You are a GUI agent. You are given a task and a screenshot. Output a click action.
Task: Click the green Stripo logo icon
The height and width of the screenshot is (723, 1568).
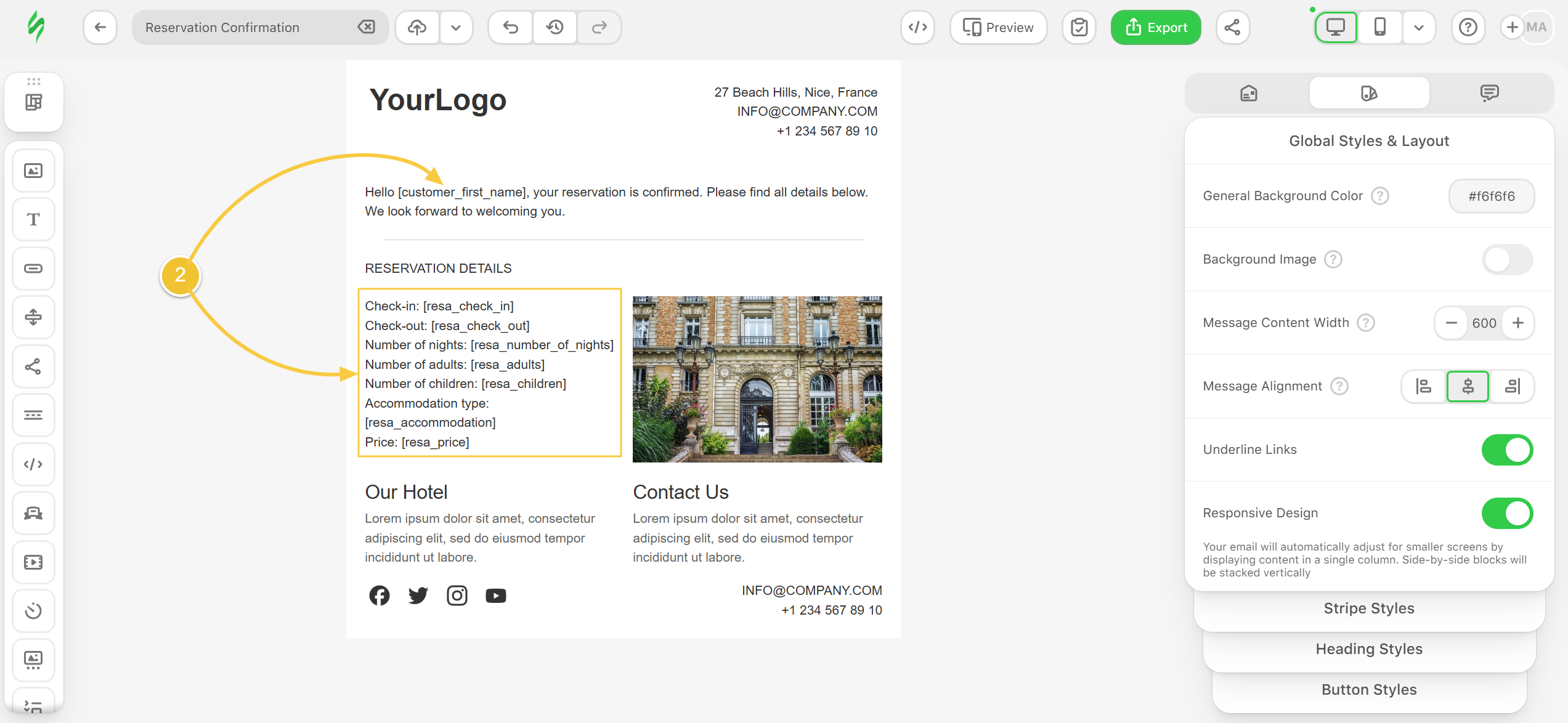[x=36, y=27]
